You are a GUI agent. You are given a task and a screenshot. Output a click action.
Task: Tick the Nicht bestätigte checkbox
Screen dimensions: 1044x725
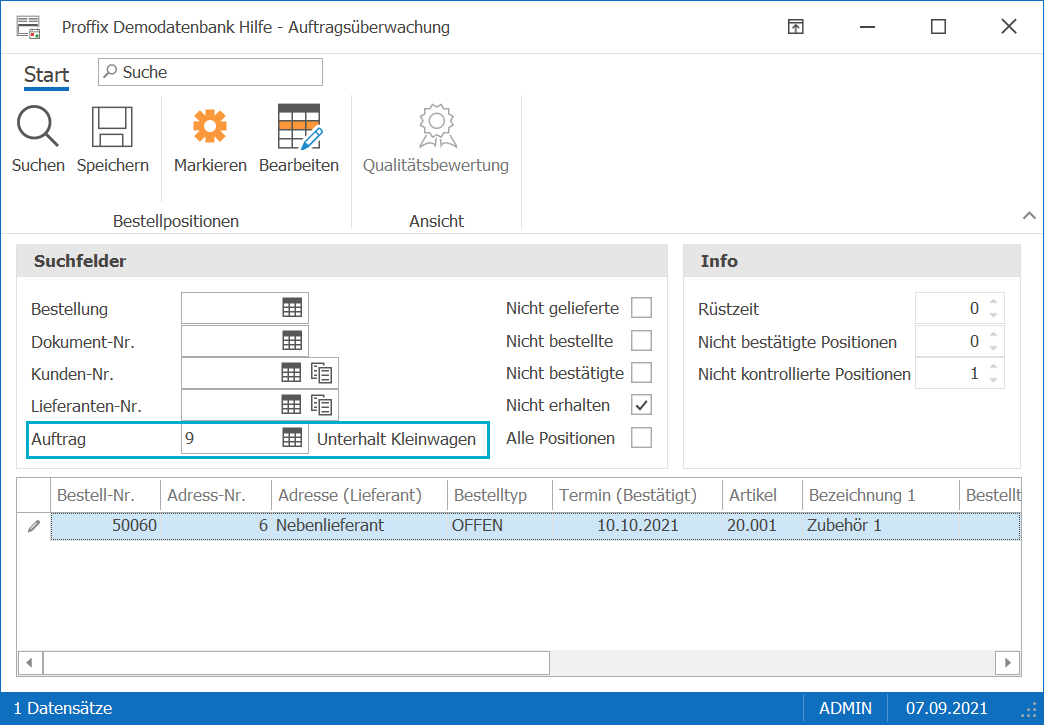[x=641, y=373]
